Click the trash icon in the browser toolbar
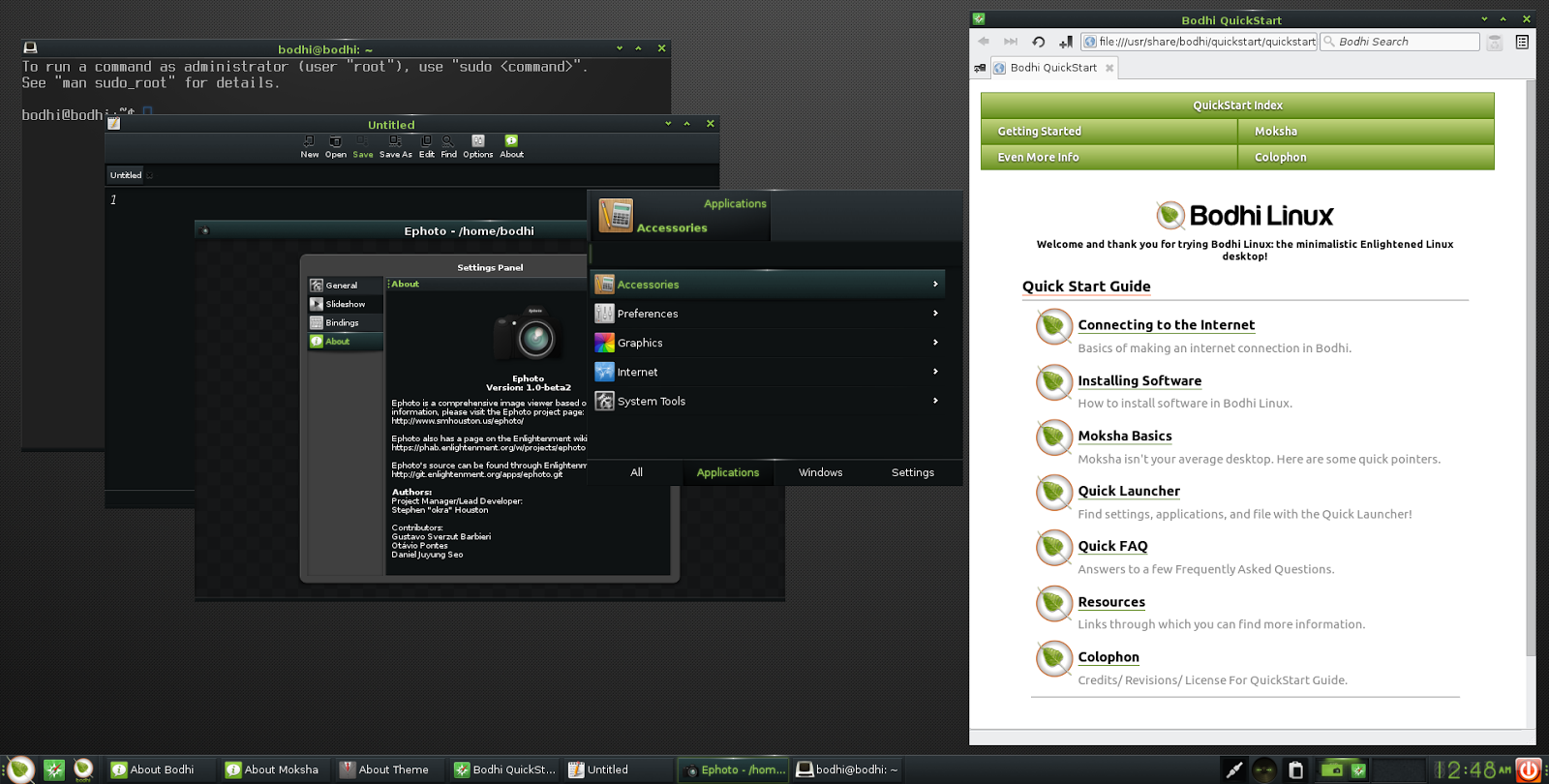This screenshot has width=1549, height=784. pos(1495,42)
